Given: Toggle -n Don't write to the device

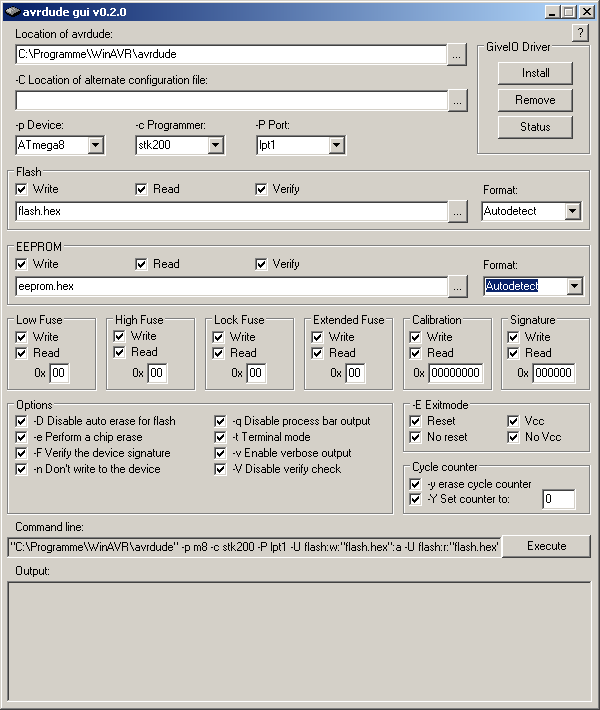Looking at the screenshot, I should click(21, 469).
